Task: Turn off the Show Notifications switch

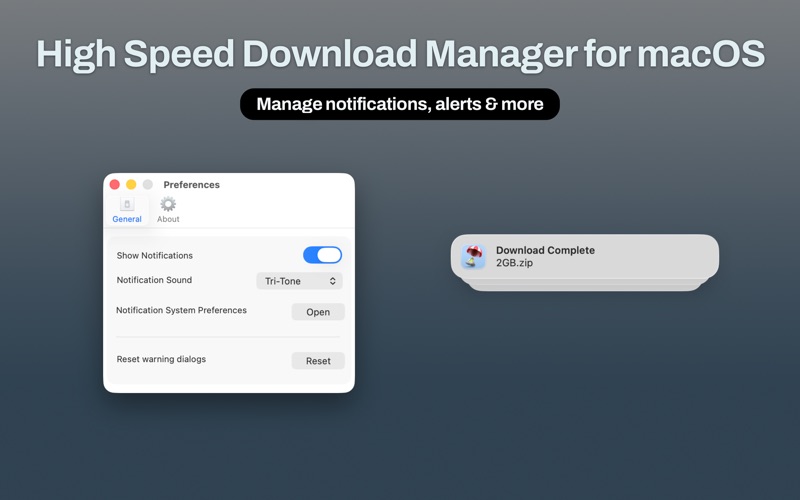Action: tap(322, 255)
